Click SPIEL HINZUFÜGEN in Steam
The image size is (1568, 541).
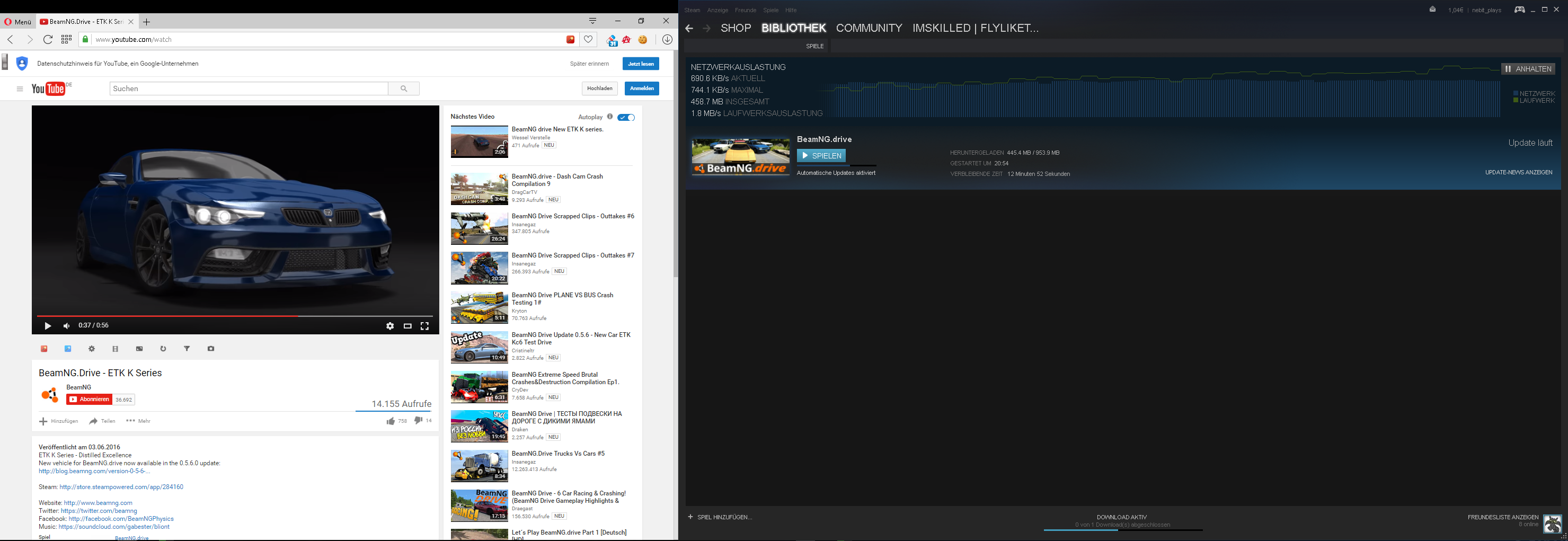720,517
